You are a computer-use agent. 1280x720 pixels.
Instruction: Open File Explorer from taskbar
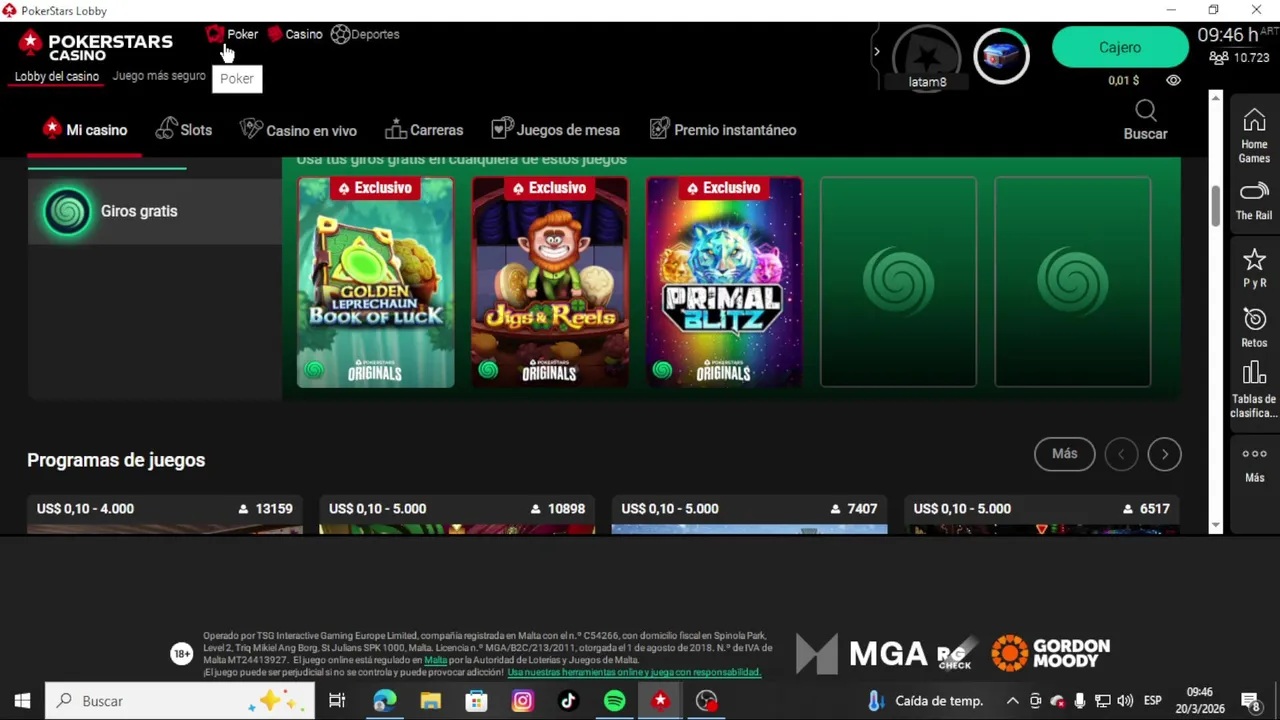click(430, 701)
